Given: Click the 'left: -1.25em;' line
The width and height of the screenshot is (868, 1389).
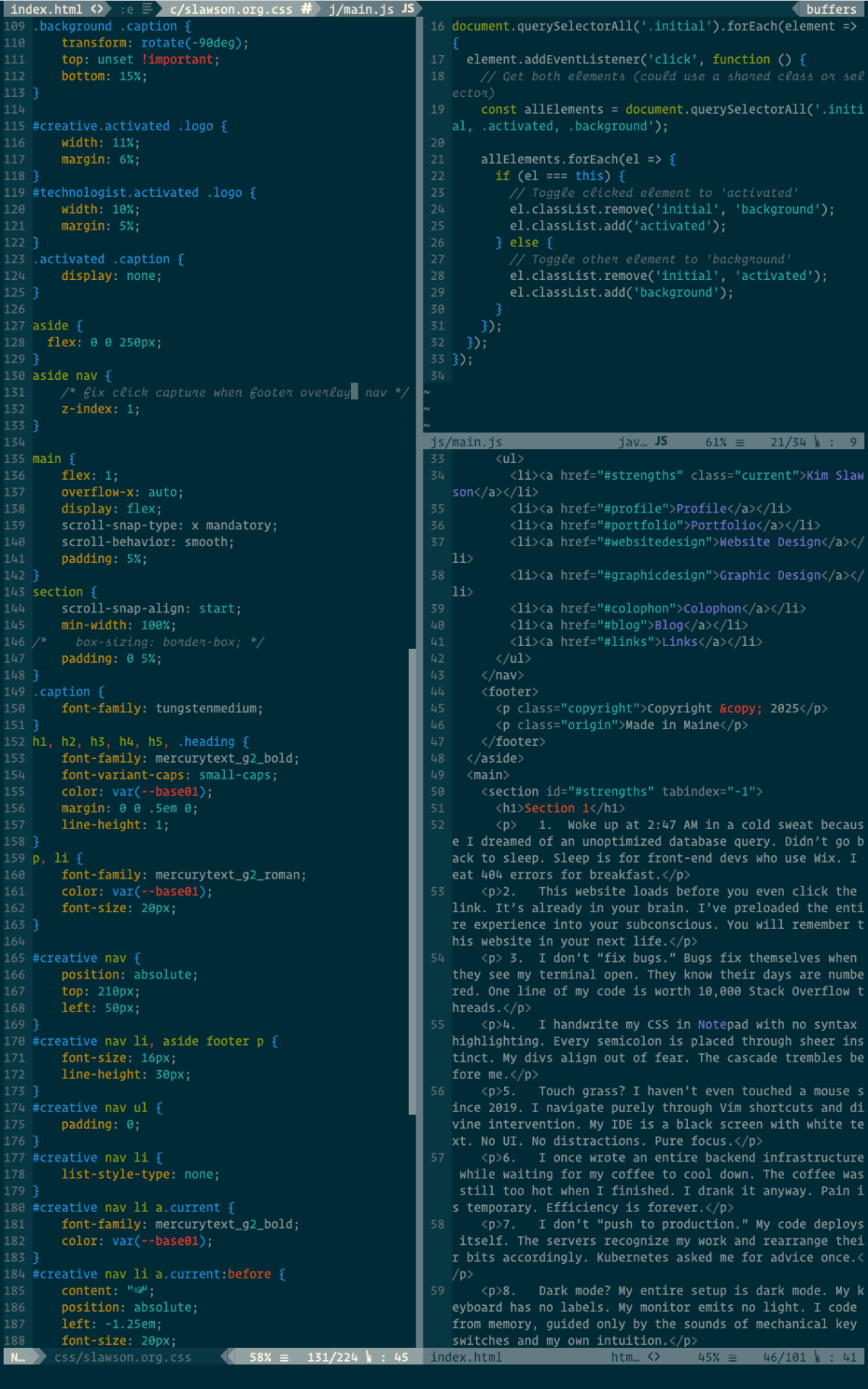Looking at the screenshot, I should pos(111,1324).
